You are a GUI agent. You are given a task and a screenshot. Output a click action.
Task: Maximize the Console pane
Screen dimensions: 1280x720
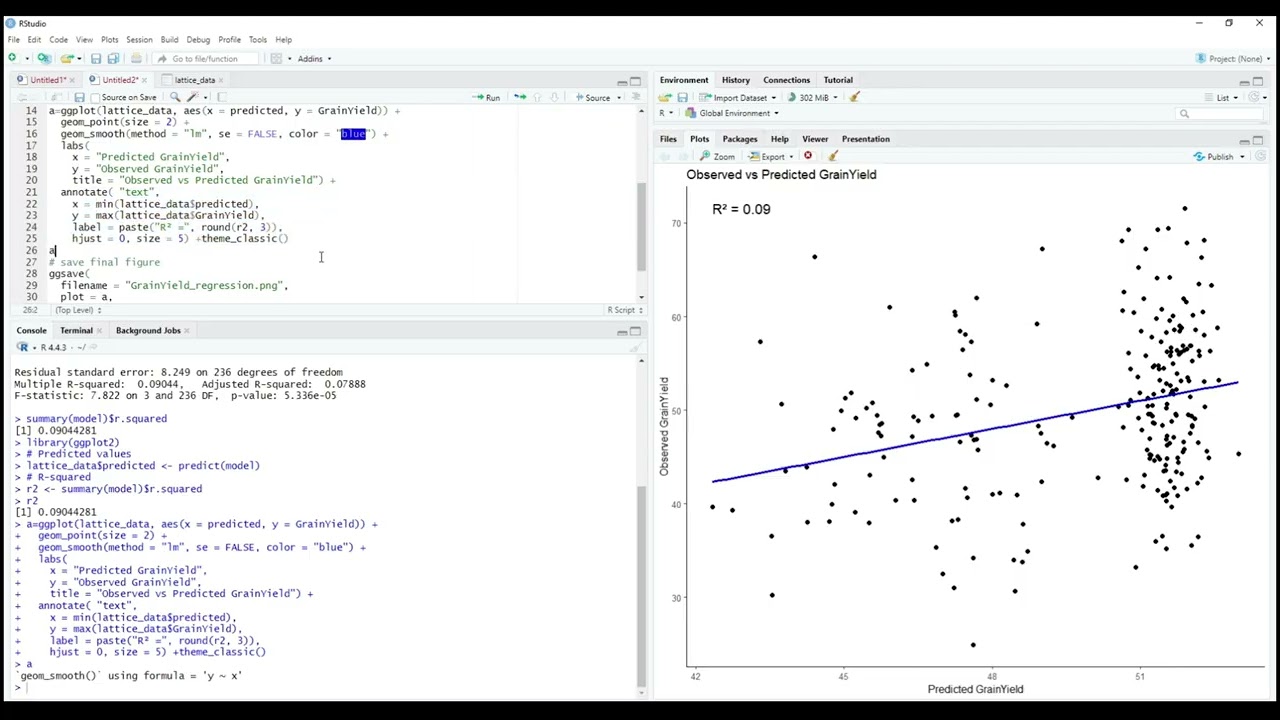click(x=635, y=330)
